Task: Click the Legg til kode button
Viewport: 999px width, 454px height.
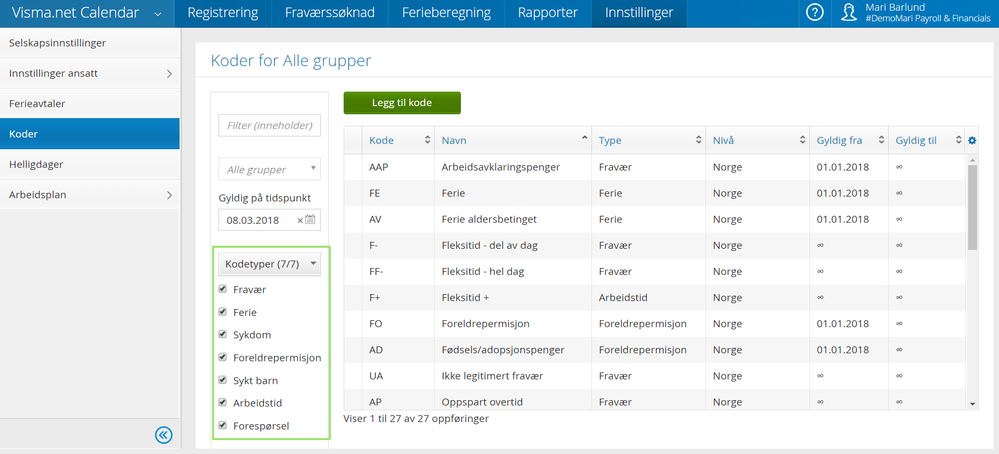Action: click(x=401, y=103)
